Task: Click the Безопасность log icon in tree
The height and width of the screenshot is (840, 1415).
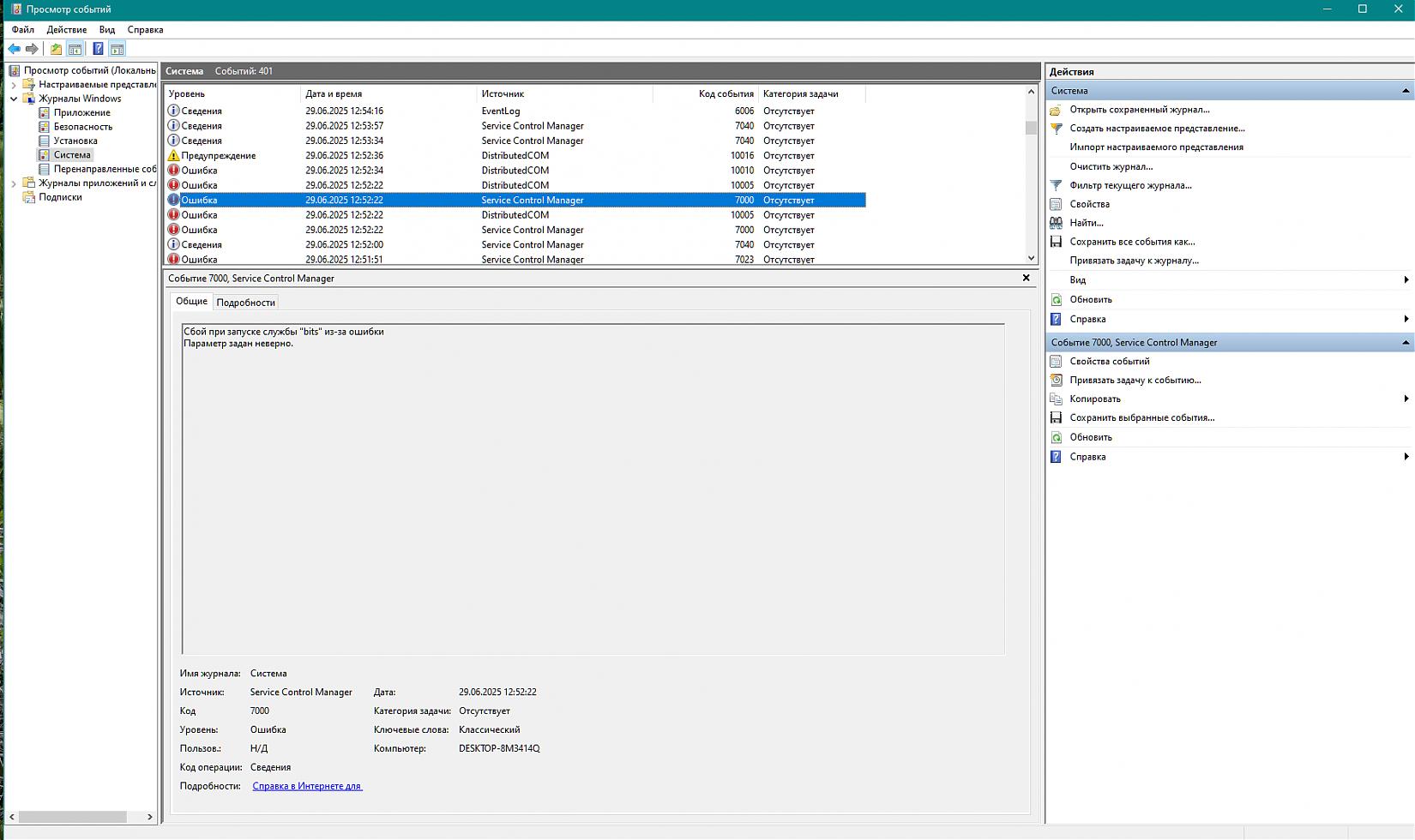Action: 45,127
